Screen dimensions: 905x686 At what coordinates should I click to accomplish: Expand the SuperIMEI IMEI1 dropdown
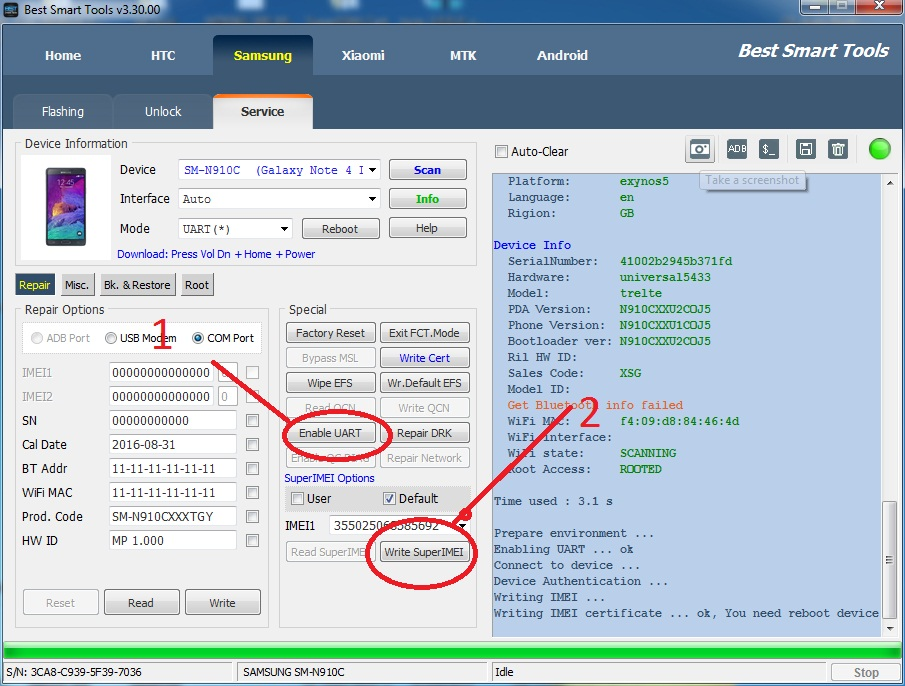pyautogui.click(x=463, y=526)
